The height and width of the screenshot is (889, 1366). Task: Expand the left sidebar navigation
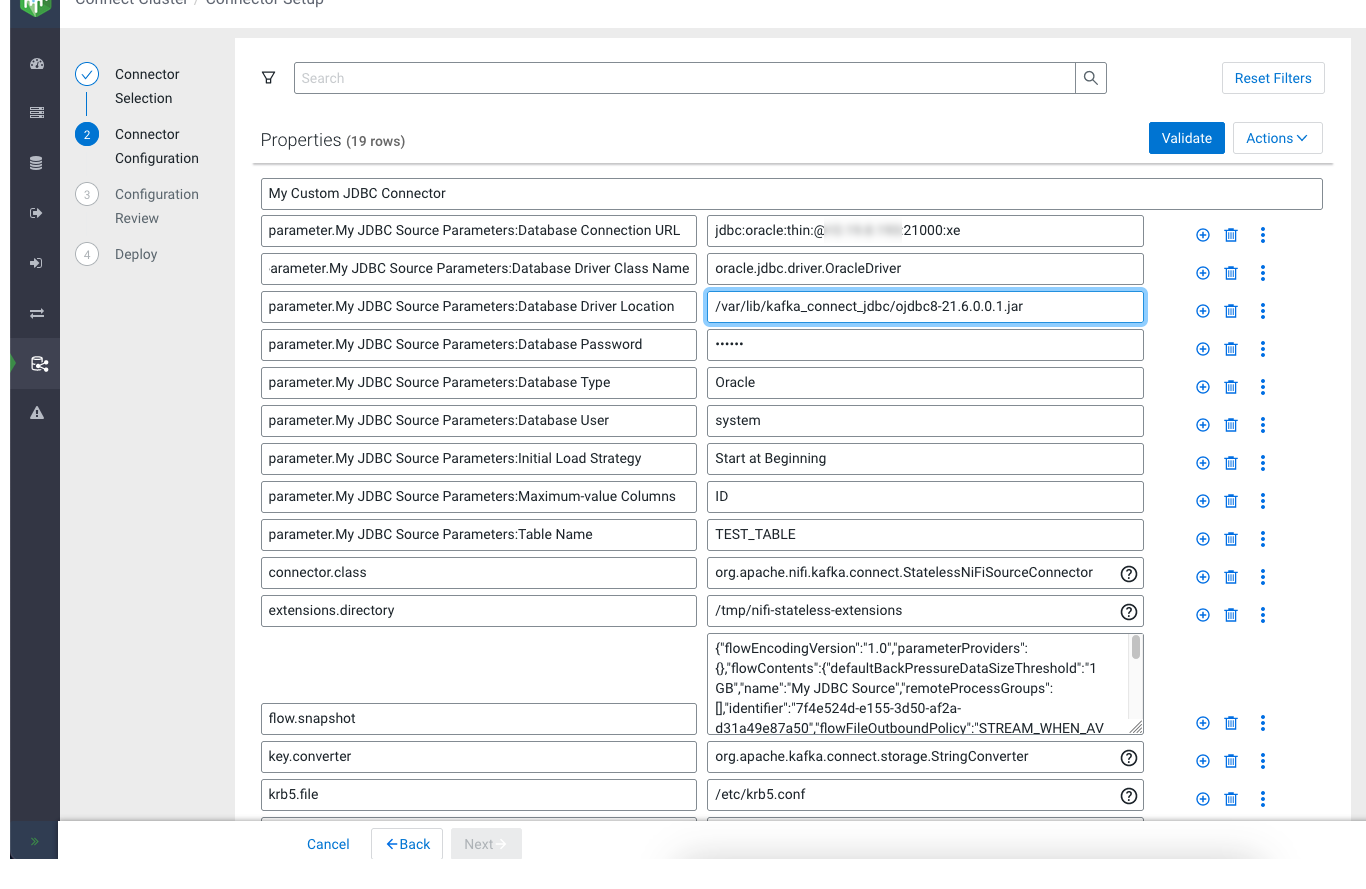coord(34,842)
